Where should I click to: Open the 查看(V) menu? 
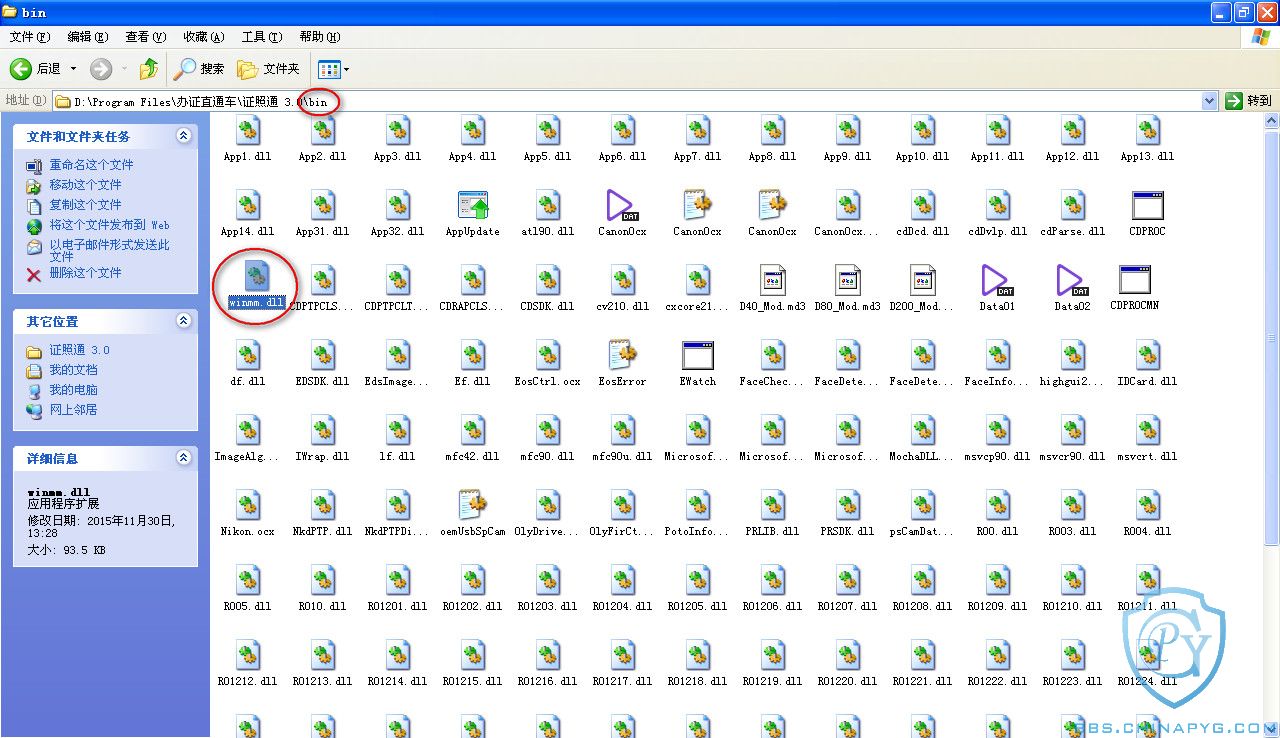146,37
